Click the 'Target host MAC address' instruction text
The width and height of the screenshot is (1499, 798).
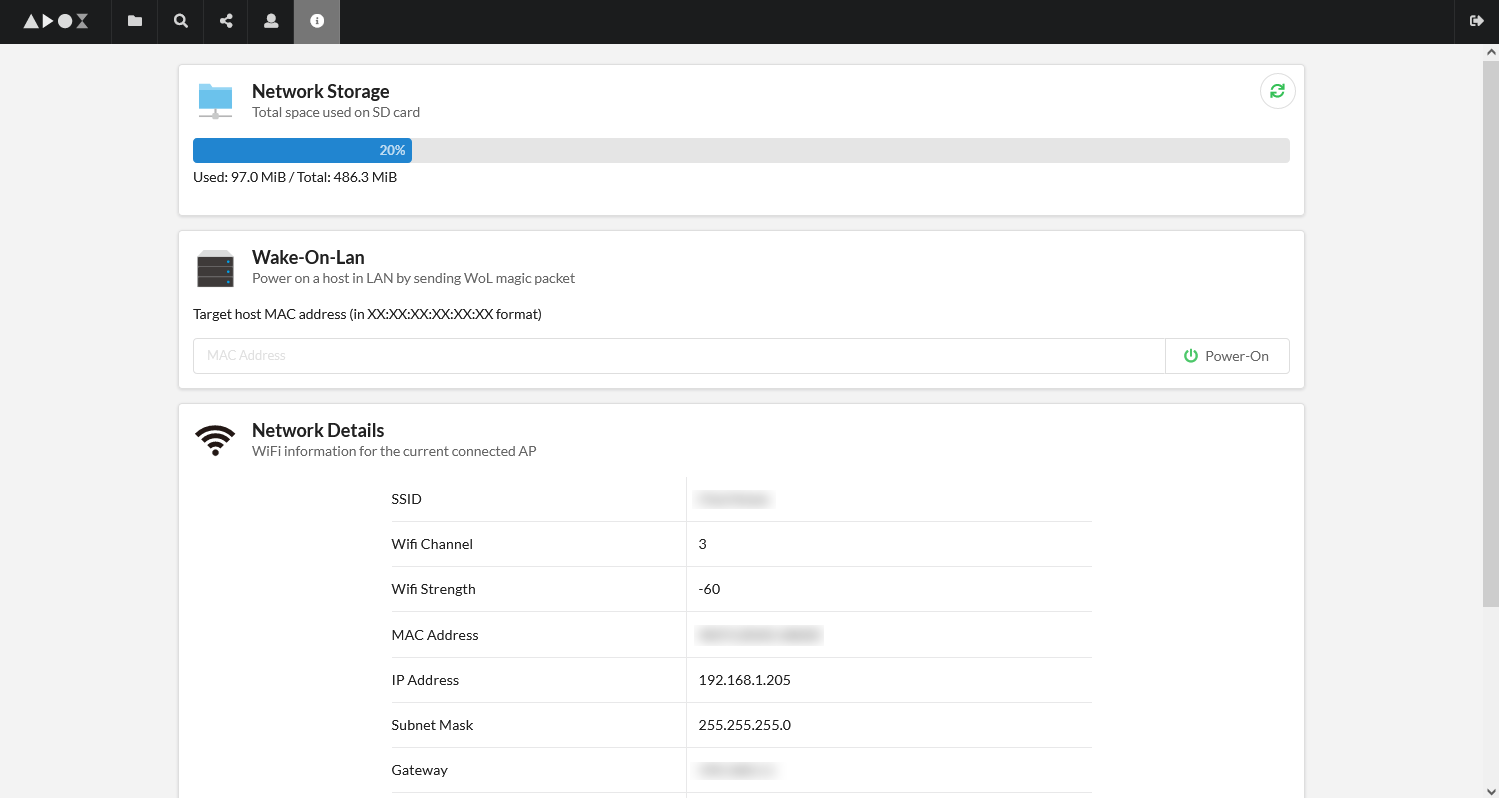click(x=367, y=314)
